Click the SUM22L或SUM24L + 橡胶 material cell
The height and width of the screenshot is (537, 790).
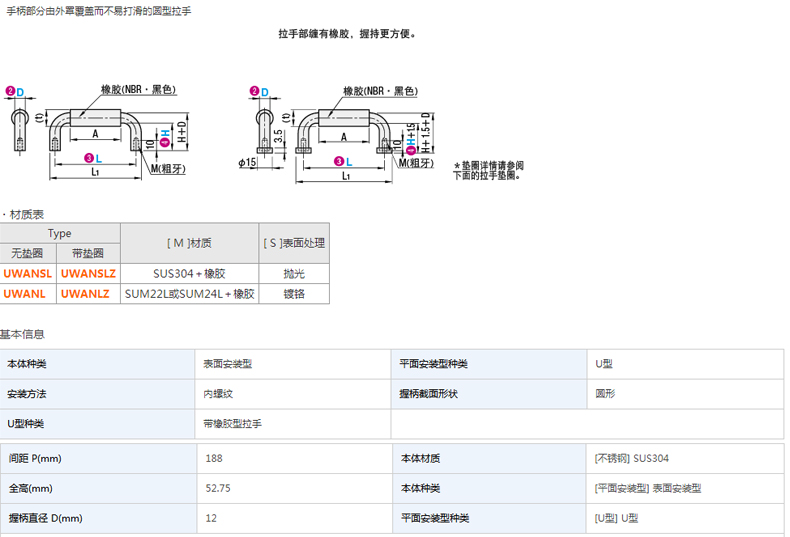tap(189, 294)
